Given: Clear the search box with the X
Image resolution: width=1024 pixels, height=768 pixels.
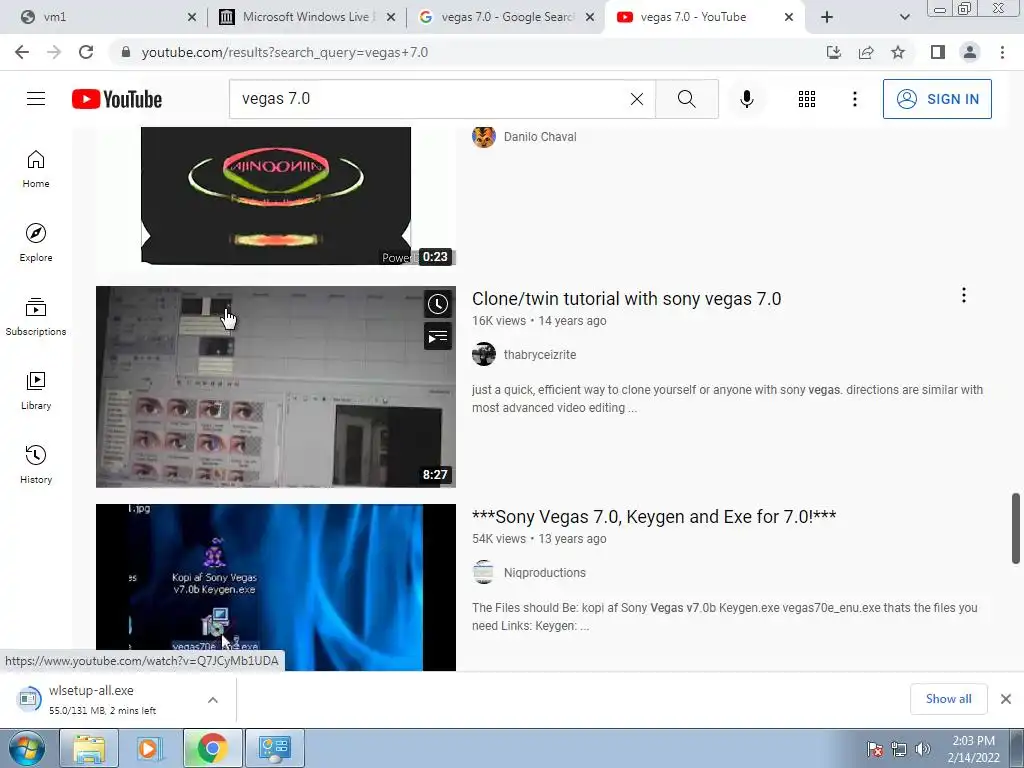Looking at the screenshot, I should (x=637, y=99).
